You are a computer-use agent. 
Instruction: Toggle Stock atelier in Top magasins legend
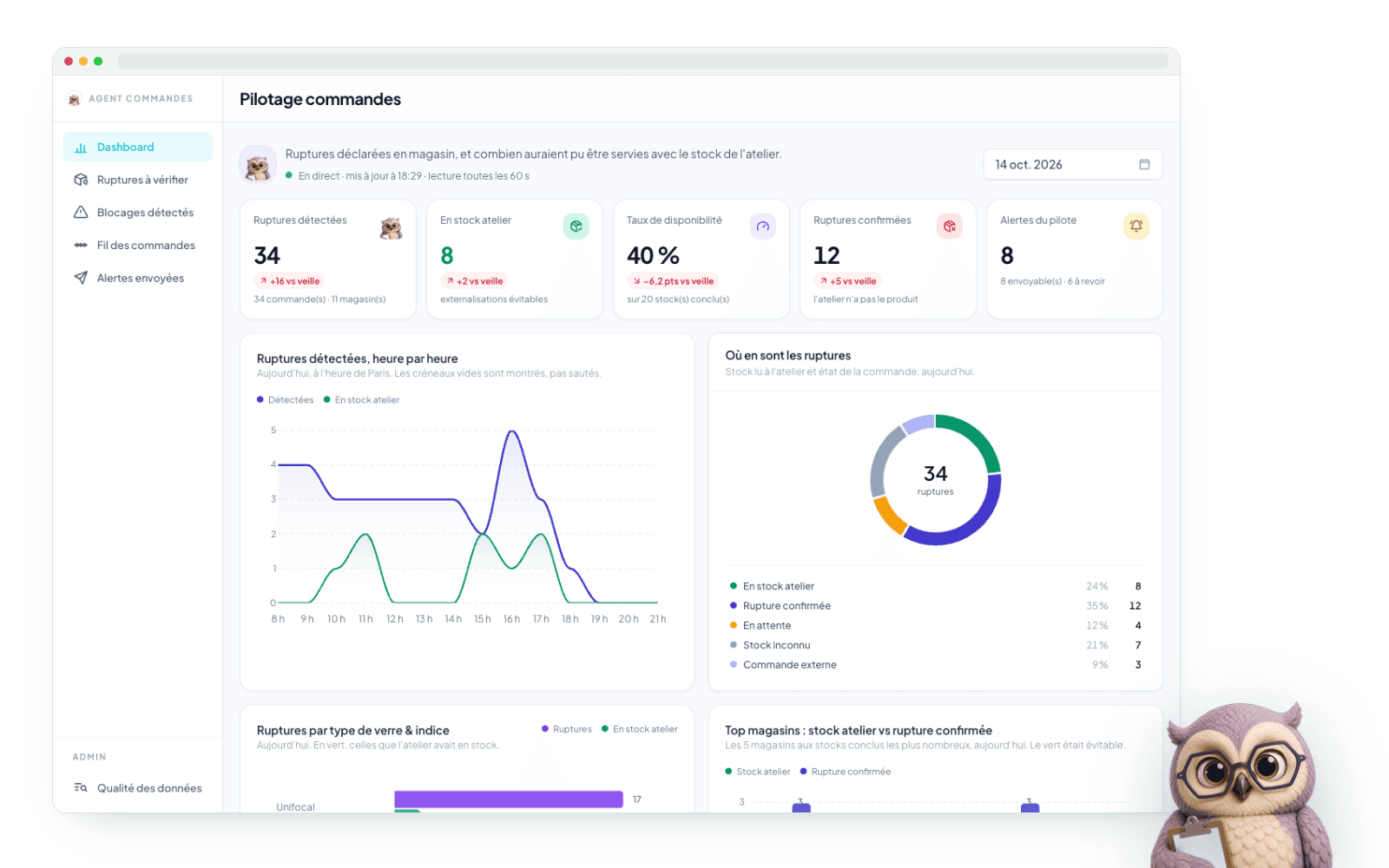click(x=758, y=772)
